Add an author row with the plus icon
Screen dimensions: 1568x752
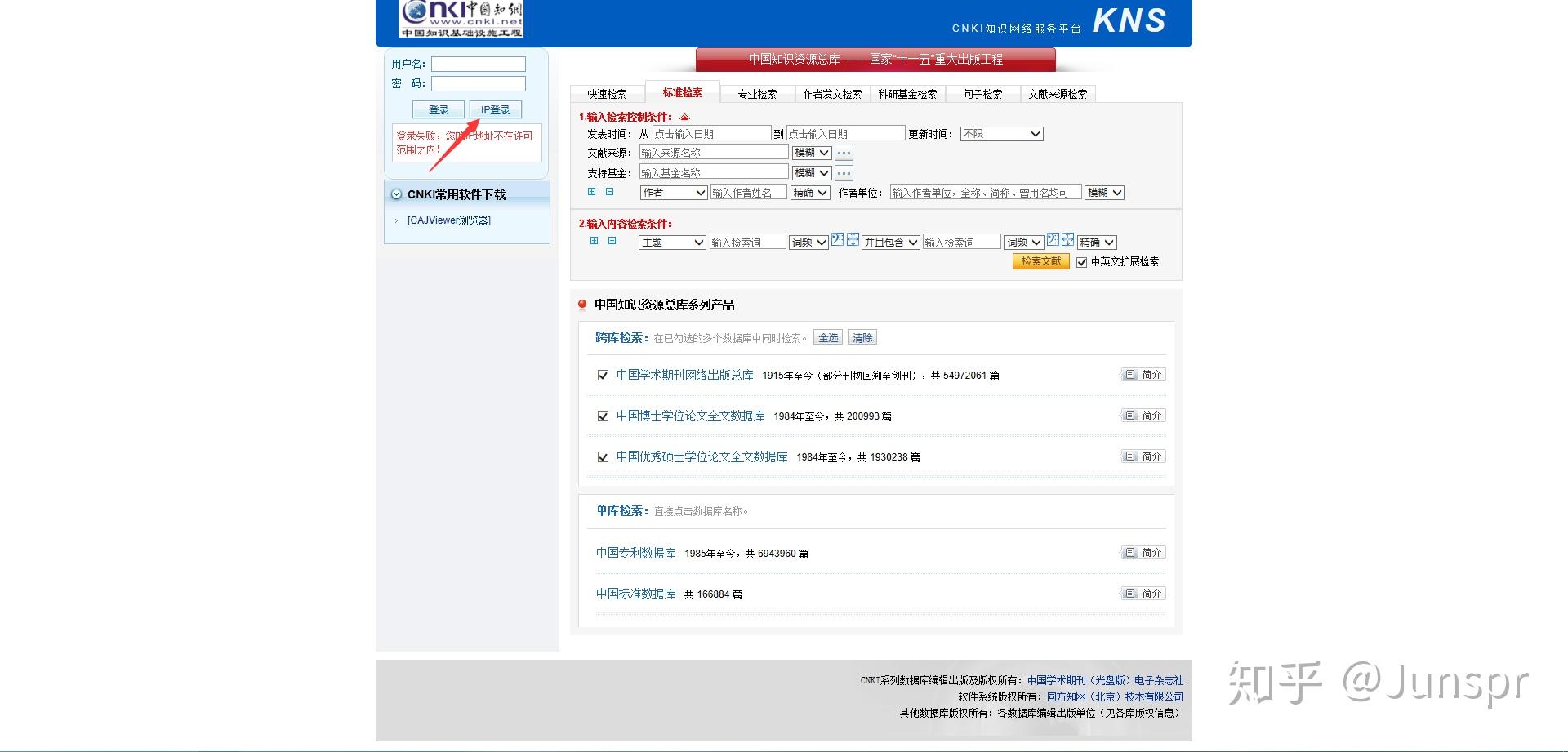click(x=592, y=192)
